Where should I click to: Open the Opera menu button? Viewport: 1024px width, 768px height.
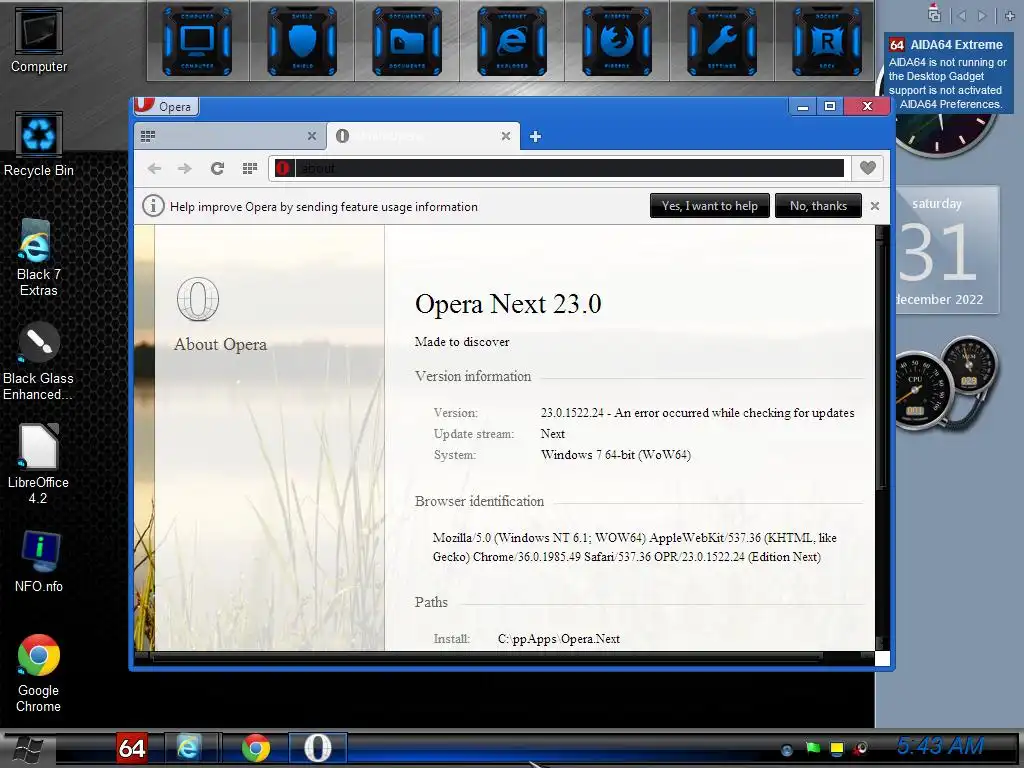tap(166, 106)
